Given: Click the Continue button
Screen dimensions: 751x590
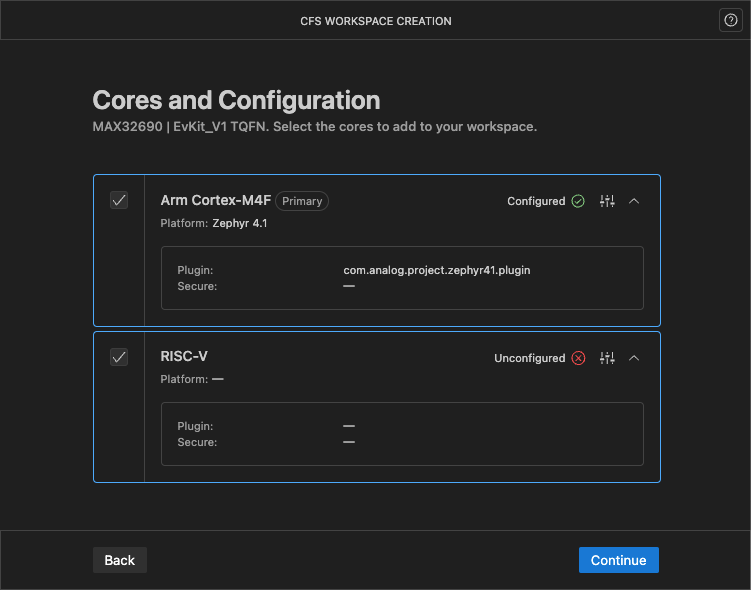Looking at the screenshot, I should click(x=618, y=560).
